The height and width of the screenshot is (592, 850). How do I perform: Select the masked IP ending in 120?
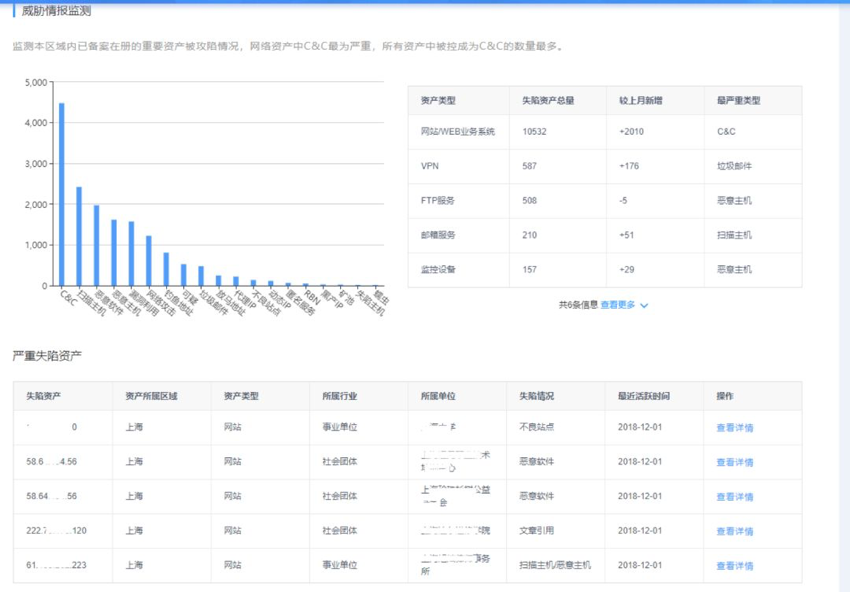click(56, 531)
